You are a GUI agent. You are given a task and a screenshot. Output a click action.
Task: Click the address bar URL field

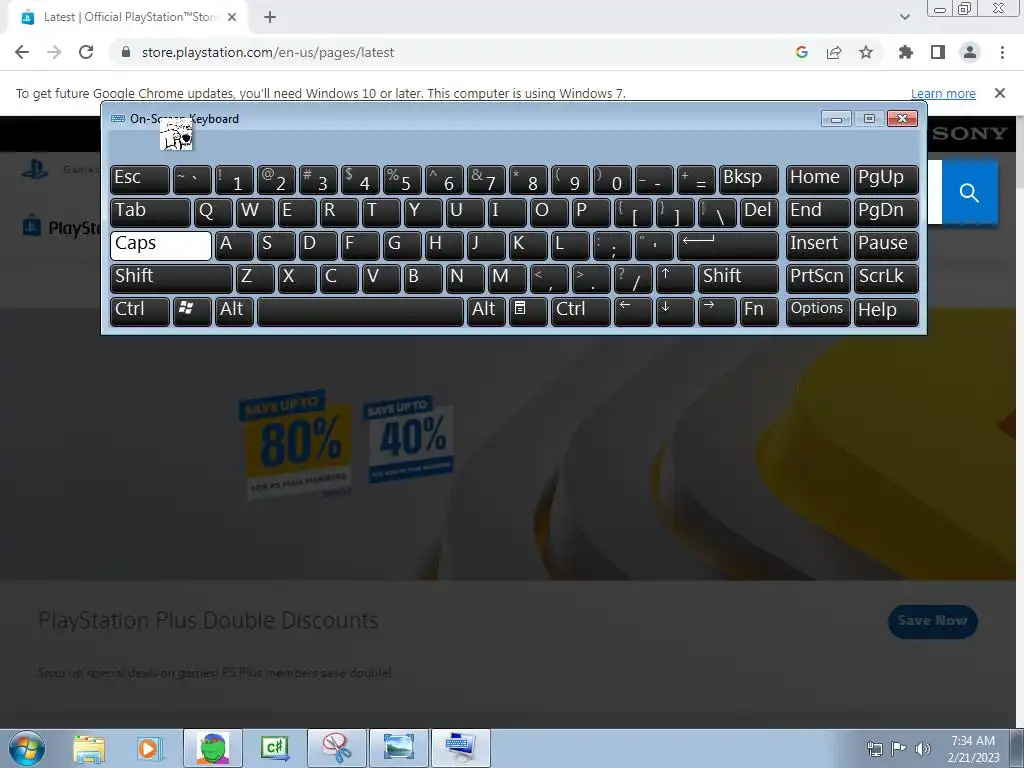point(451,52)
